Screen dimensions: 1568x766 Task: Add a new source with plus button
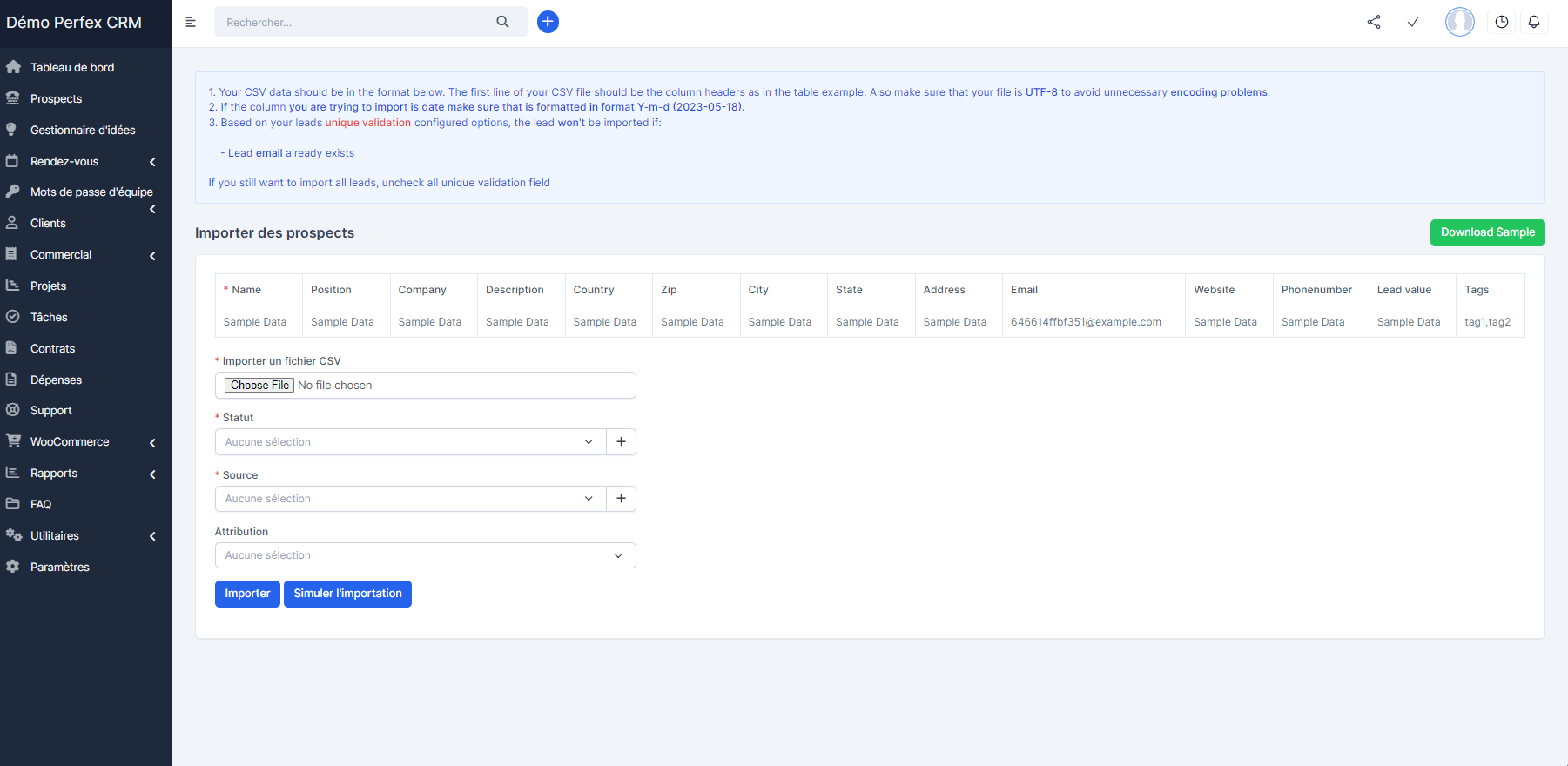pos(621,499)
